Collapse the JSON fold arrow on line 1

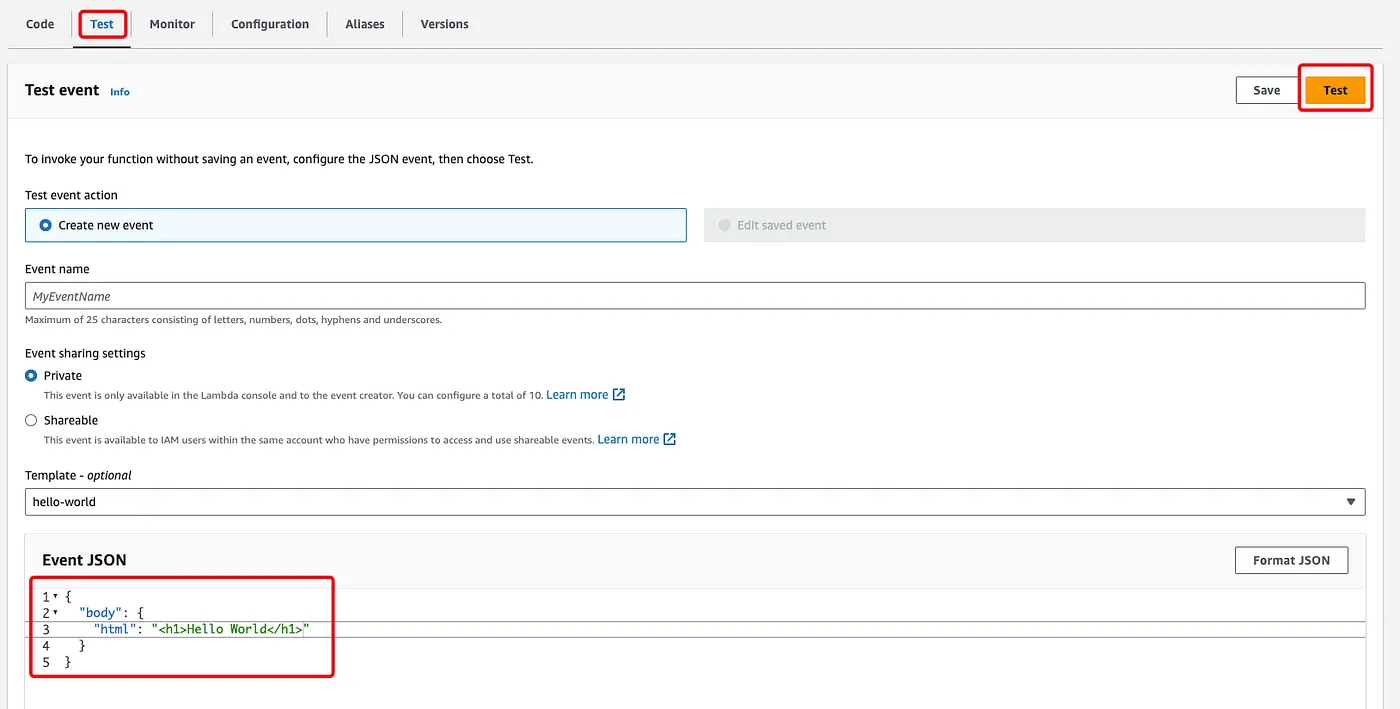point(55,597)
